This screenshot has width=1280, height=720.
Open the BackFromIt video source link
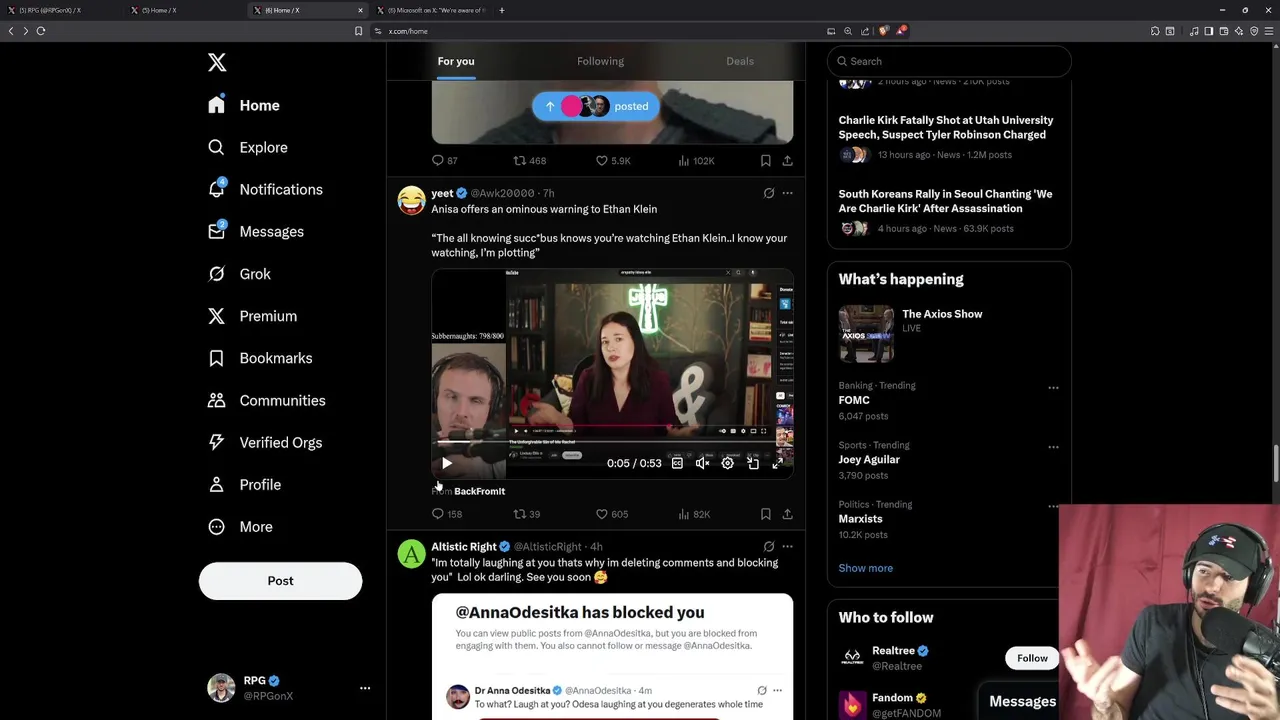[479, 491]
